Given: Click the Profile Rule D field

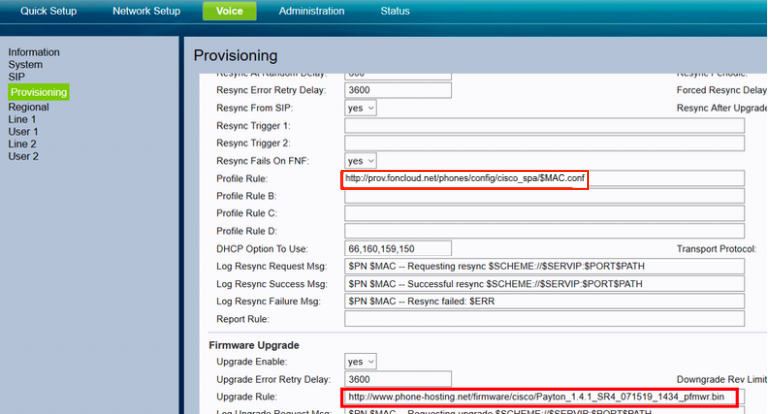Looking at the screenshot, I should (x=544, y=231).
